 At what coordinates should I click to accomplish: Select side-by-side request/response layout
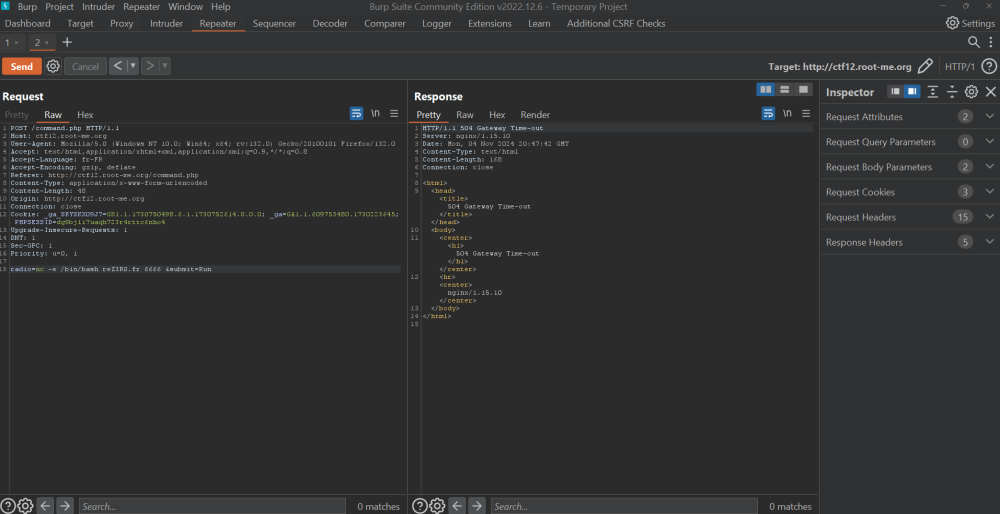(x=766, y=89)
